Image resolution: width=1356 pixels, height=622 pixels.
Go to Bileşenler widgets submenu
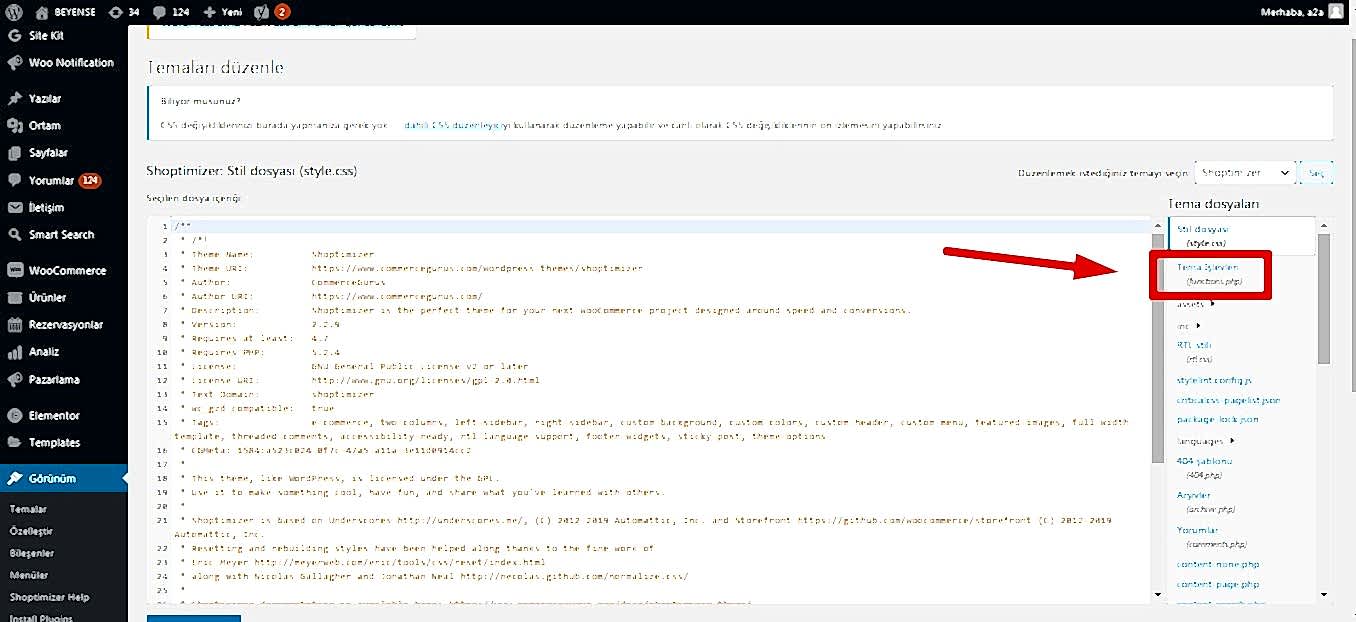pyautogui.click(x=32, y=553)
